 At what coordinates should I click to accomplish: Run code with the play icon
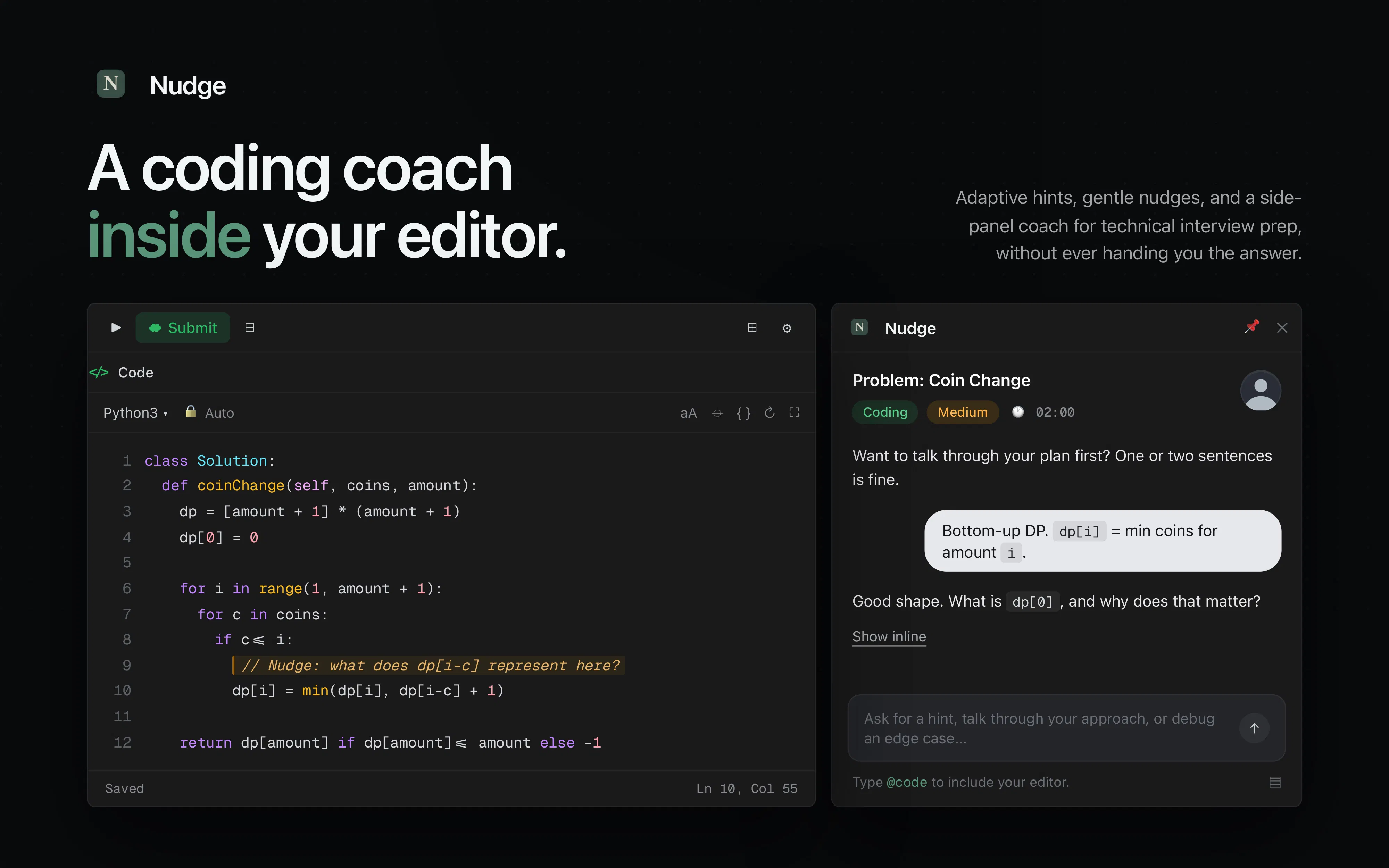(x=116, y=327)
